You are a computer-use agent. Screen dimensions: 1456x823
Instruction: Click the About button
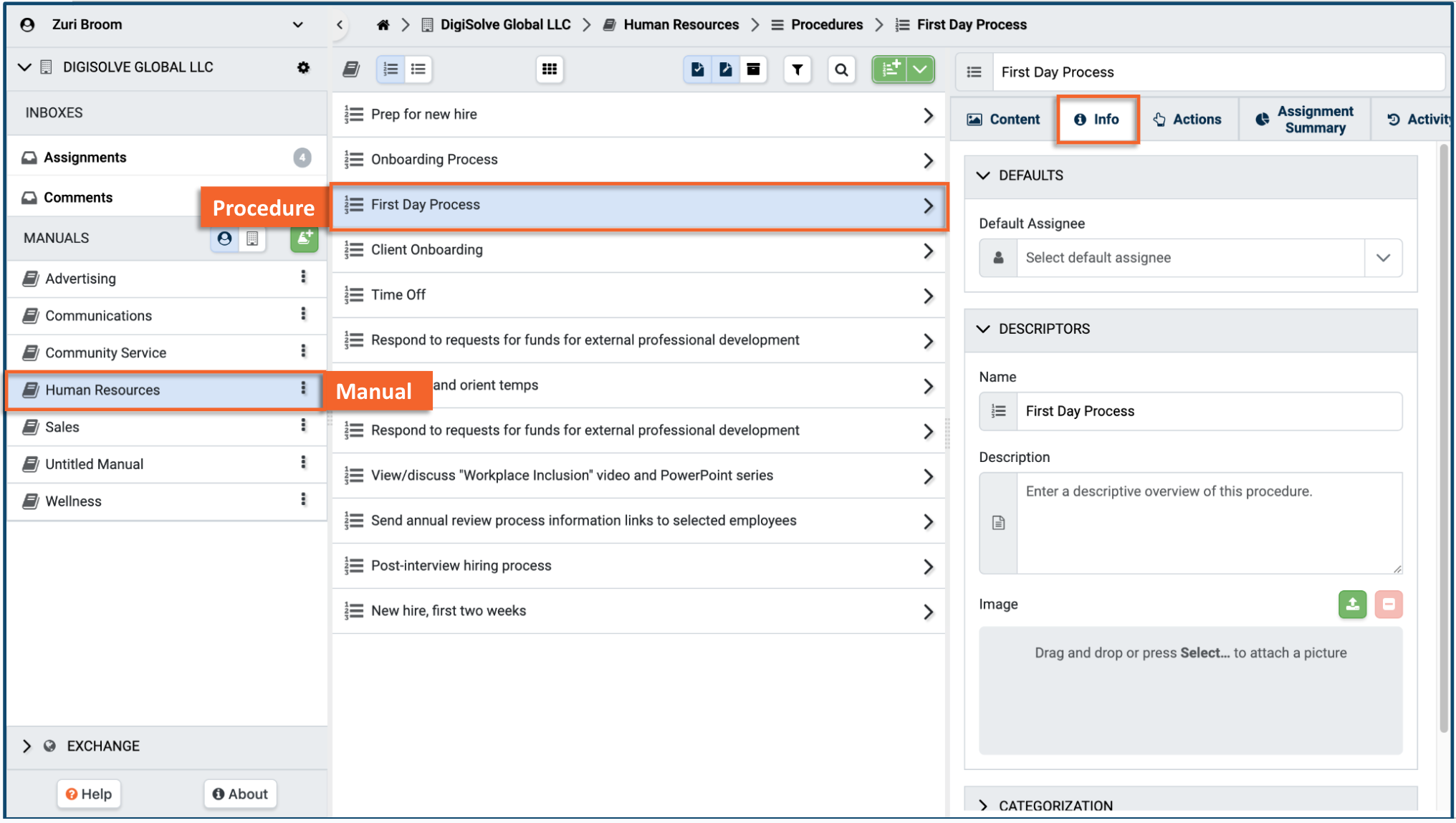(x=240, y=794)
